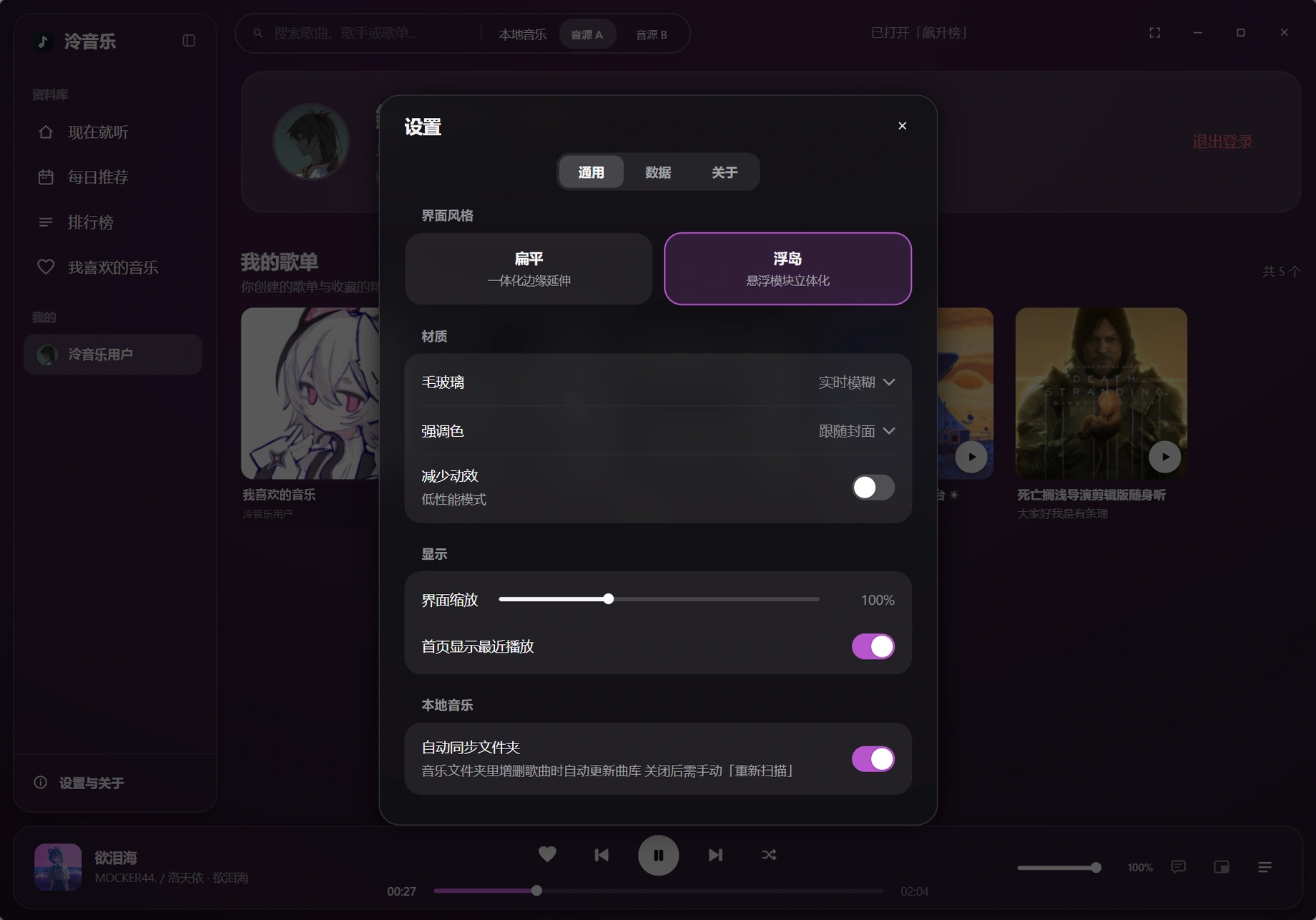
Task: Switch to 关于 settings tab
Action: pyautogui.click(x=725, y=172)
